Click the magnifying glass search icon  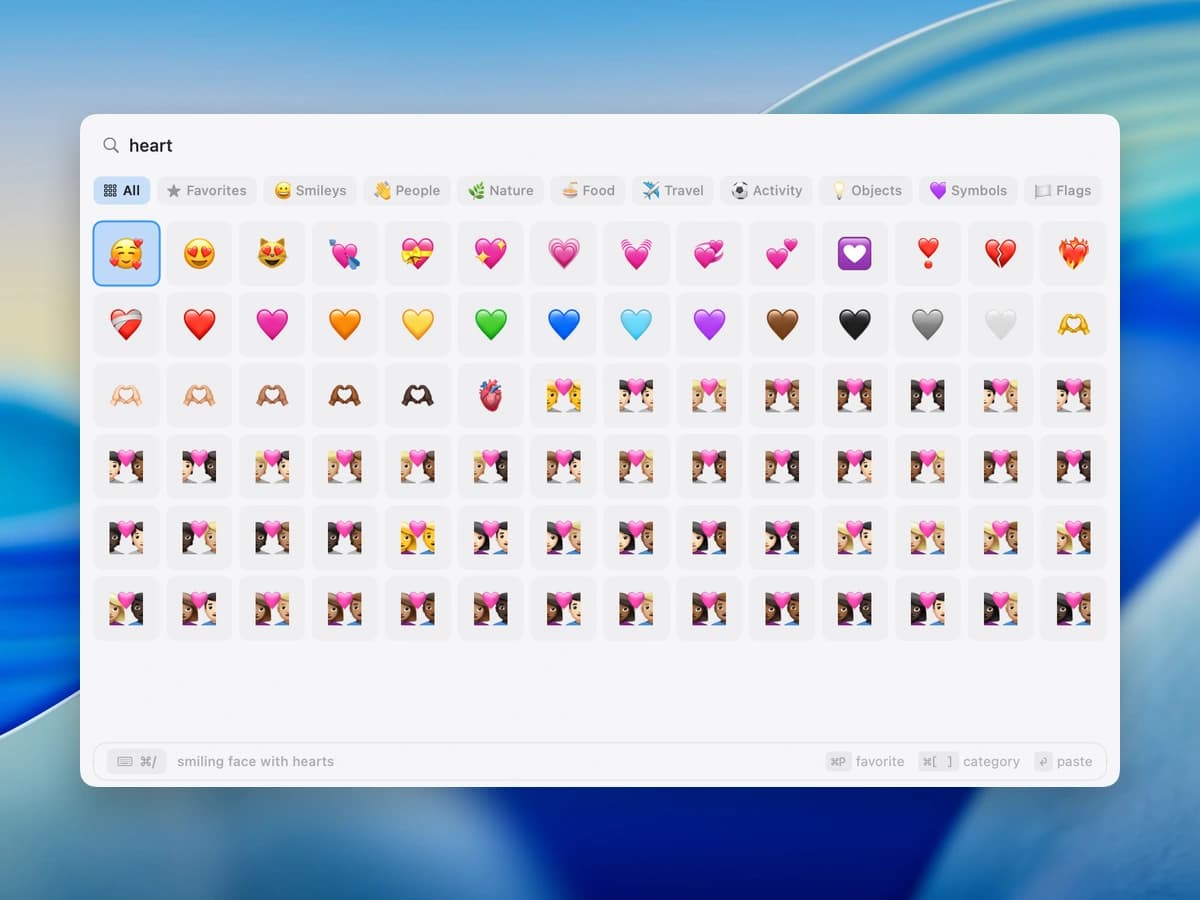111,145
